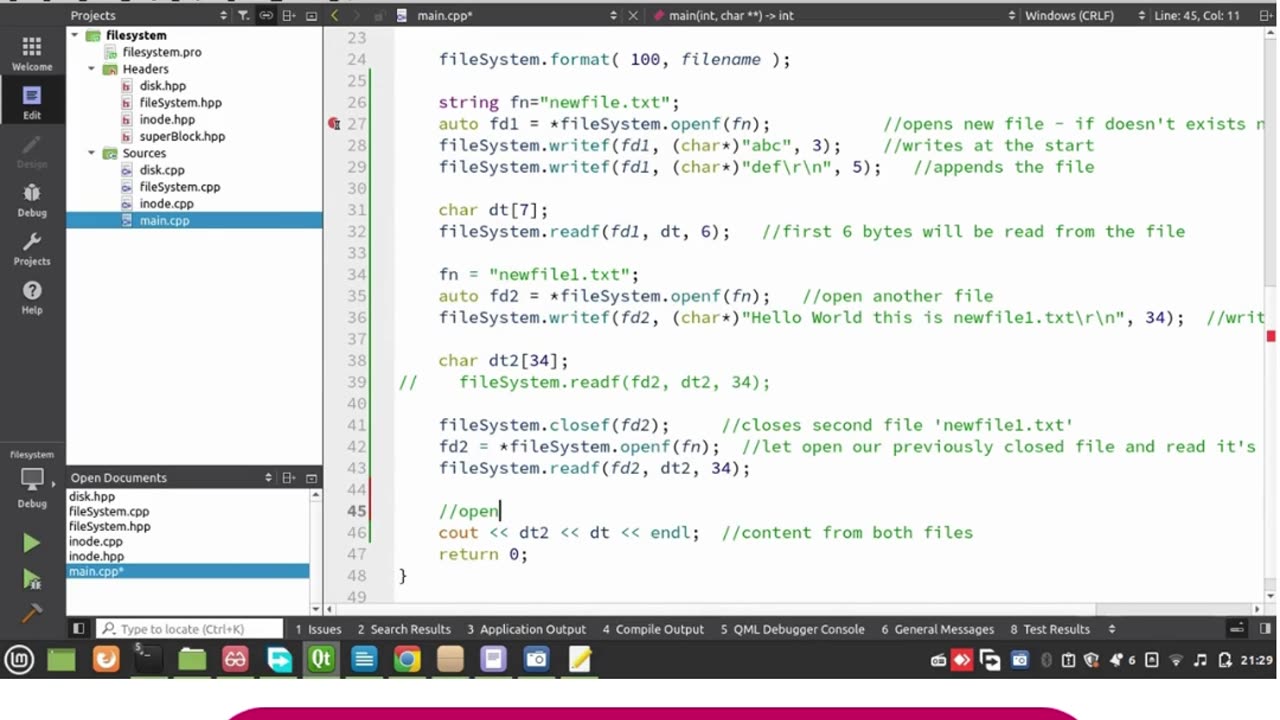Select main.cpp* in Open Documents list
1280x720 pixels.
click(x=188, y=571)
